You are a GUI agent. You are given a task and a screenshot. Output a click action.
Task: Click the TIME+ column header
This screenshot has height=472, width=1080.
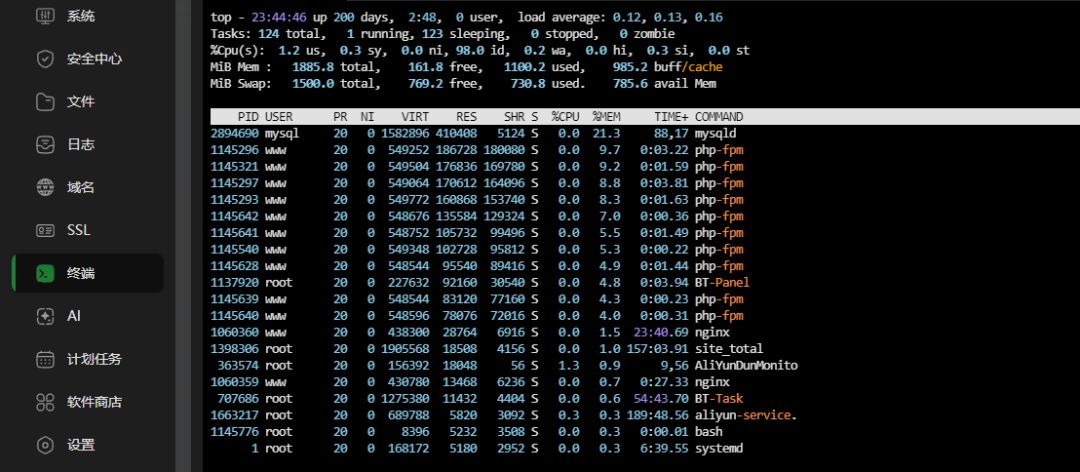pyautogui.click(x=672, y=117)
